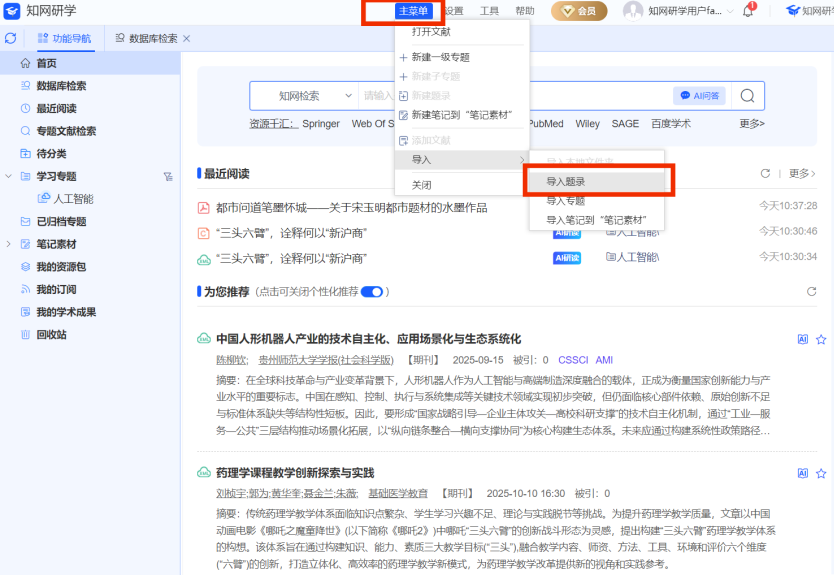Expand the 笔记素材 tree node

point(9,244)
